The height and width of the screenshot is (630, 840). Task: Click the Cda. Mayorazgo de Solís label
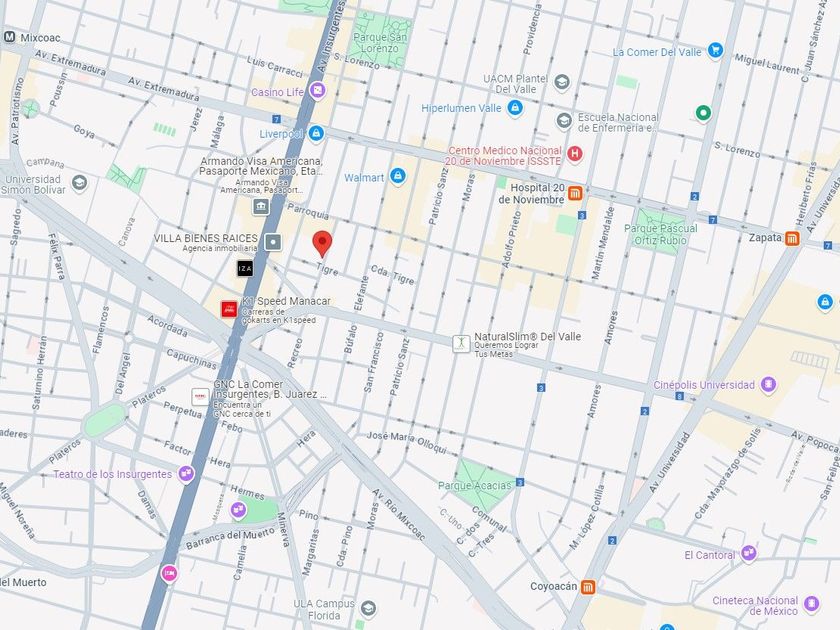click(x=728, y=473)
